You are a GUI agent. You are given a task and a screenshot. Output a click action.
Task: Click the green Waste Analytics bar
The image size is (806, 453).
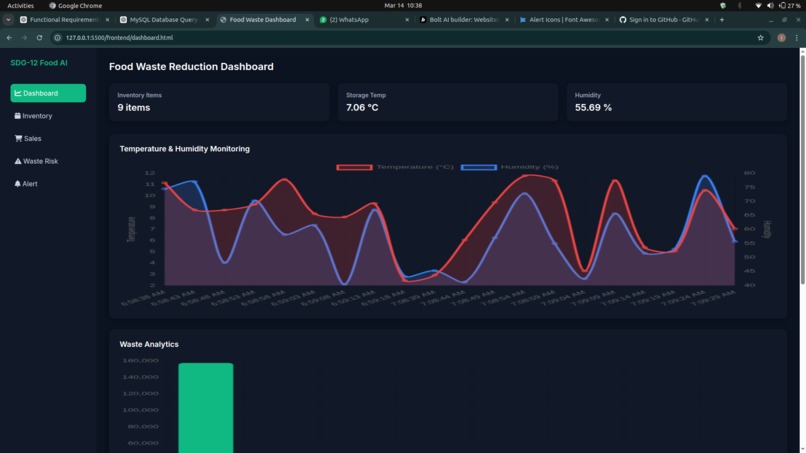pos(206,408)
